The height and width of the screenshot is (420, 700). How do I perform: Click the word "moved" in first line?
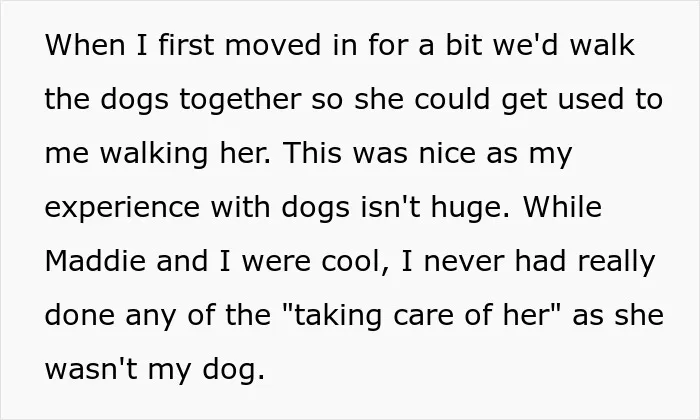tap(273, 45)
